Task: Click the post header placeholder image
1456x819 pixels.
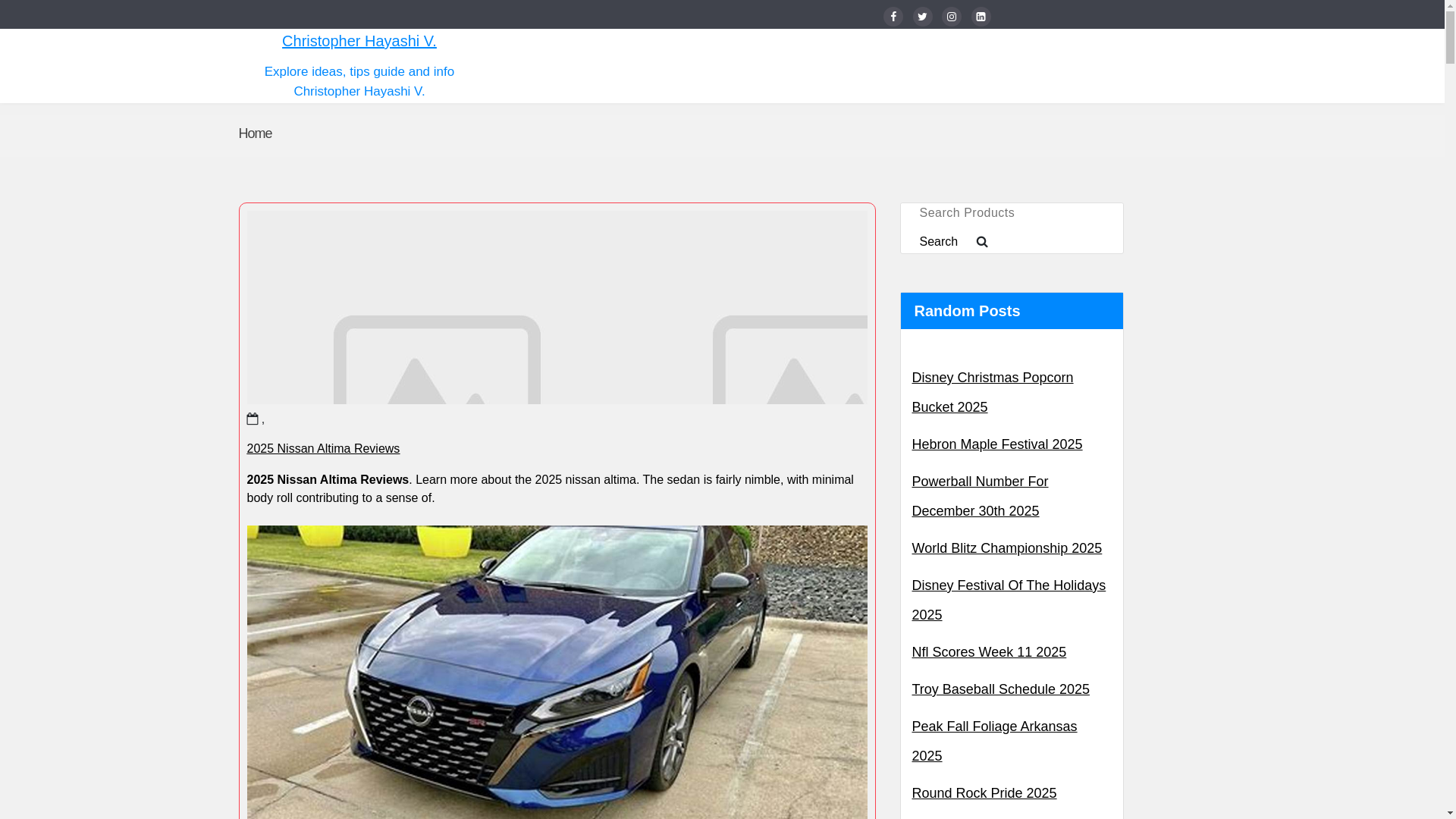Action: click(557, 307)
